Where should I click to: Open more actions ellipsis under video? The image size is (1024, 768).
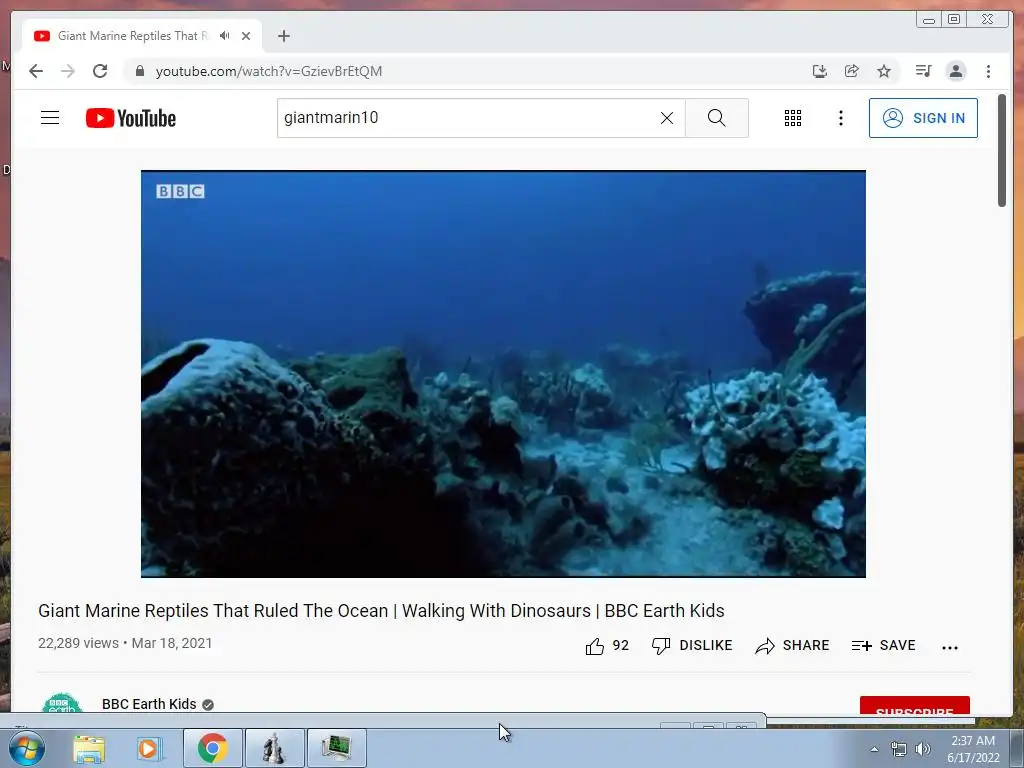click(x=950, y=647)
